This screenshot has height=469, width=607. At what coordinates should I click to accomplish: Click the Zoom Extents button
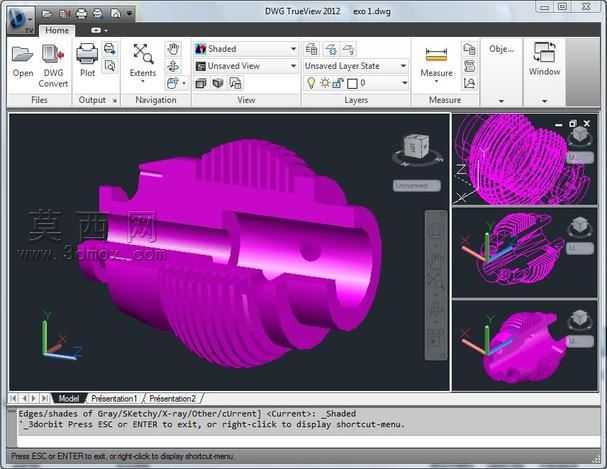pyautogui.click(x=142, y=60)
